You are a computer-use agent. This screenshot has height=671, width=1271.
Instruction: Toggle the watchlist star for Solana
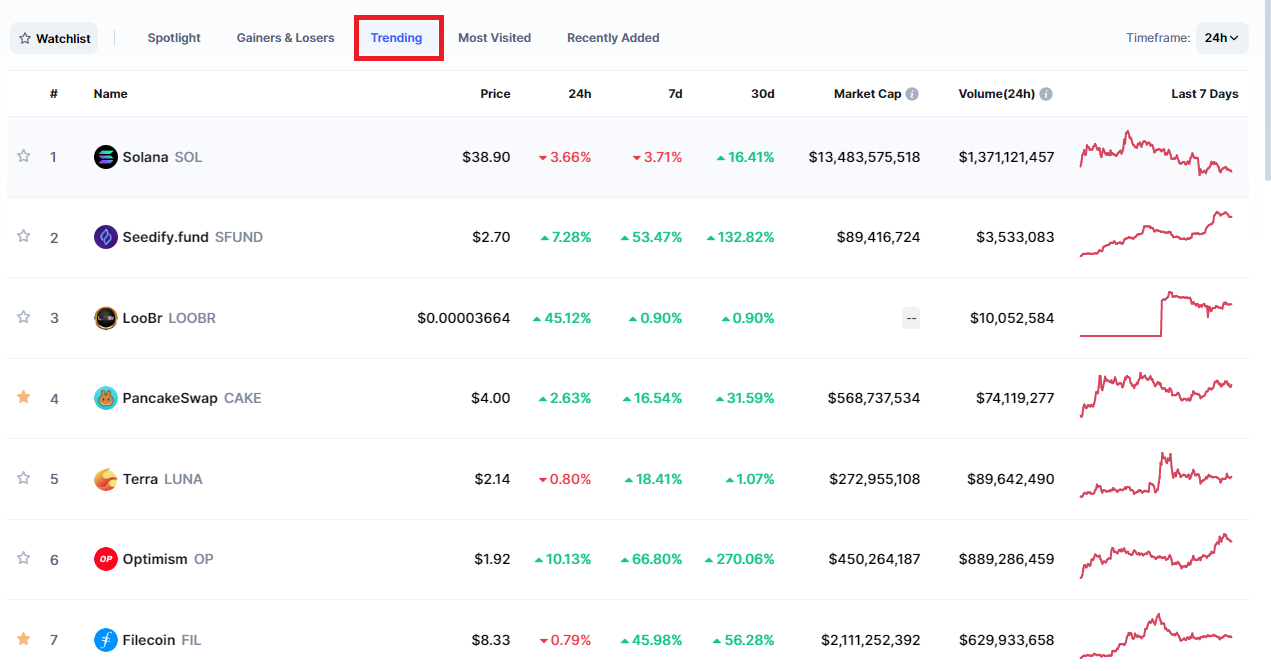point(24,156)
